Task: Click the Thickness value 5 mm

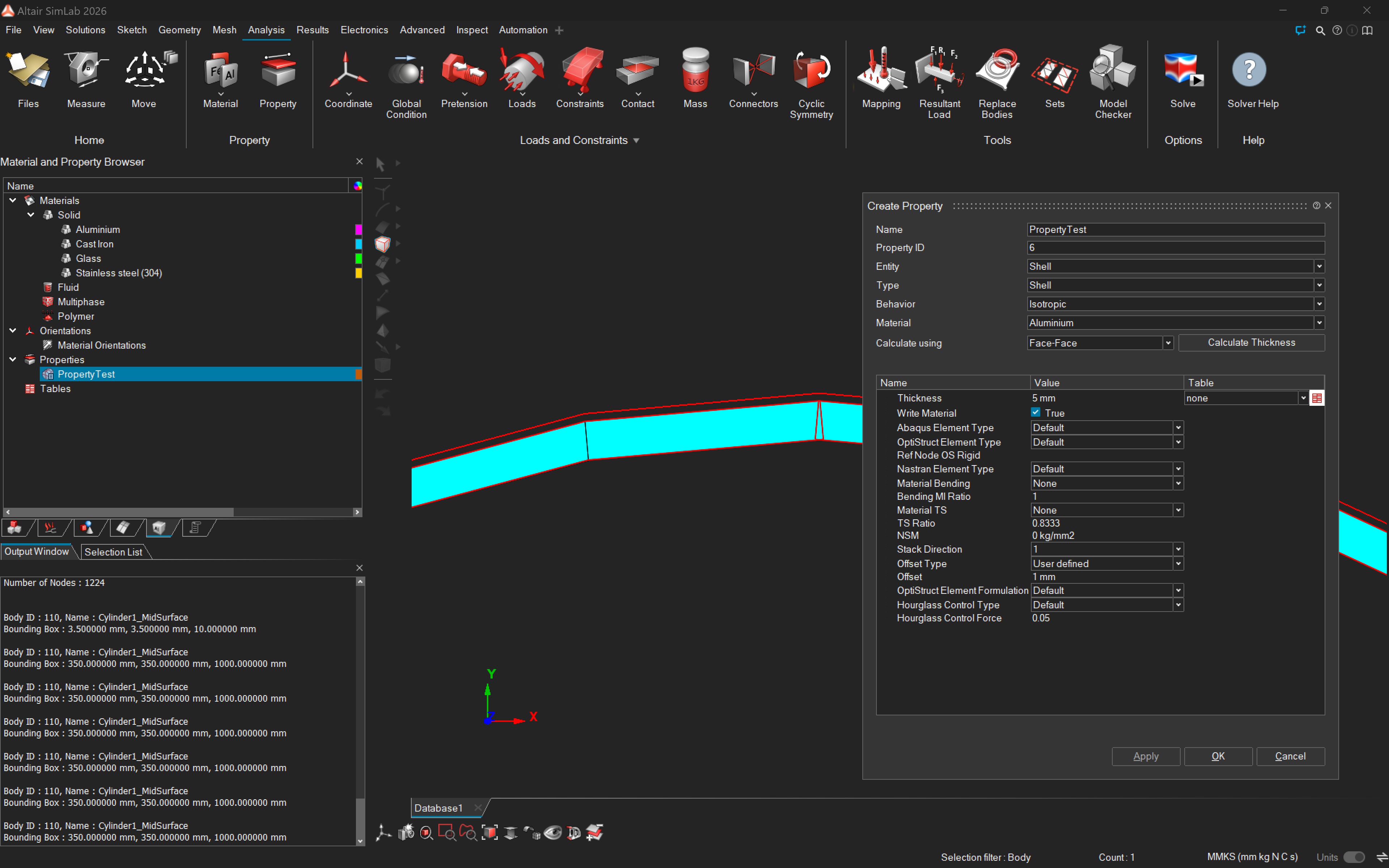Action: 1044,398
